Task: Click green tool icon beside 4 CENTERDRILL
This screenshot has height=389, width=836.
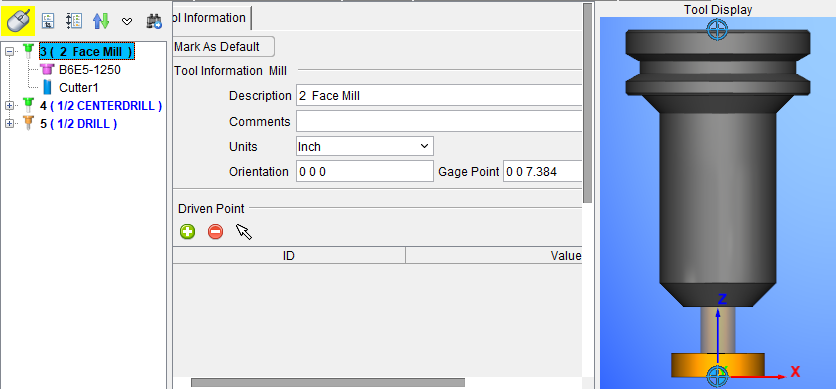Action: [x=29, y=105]
